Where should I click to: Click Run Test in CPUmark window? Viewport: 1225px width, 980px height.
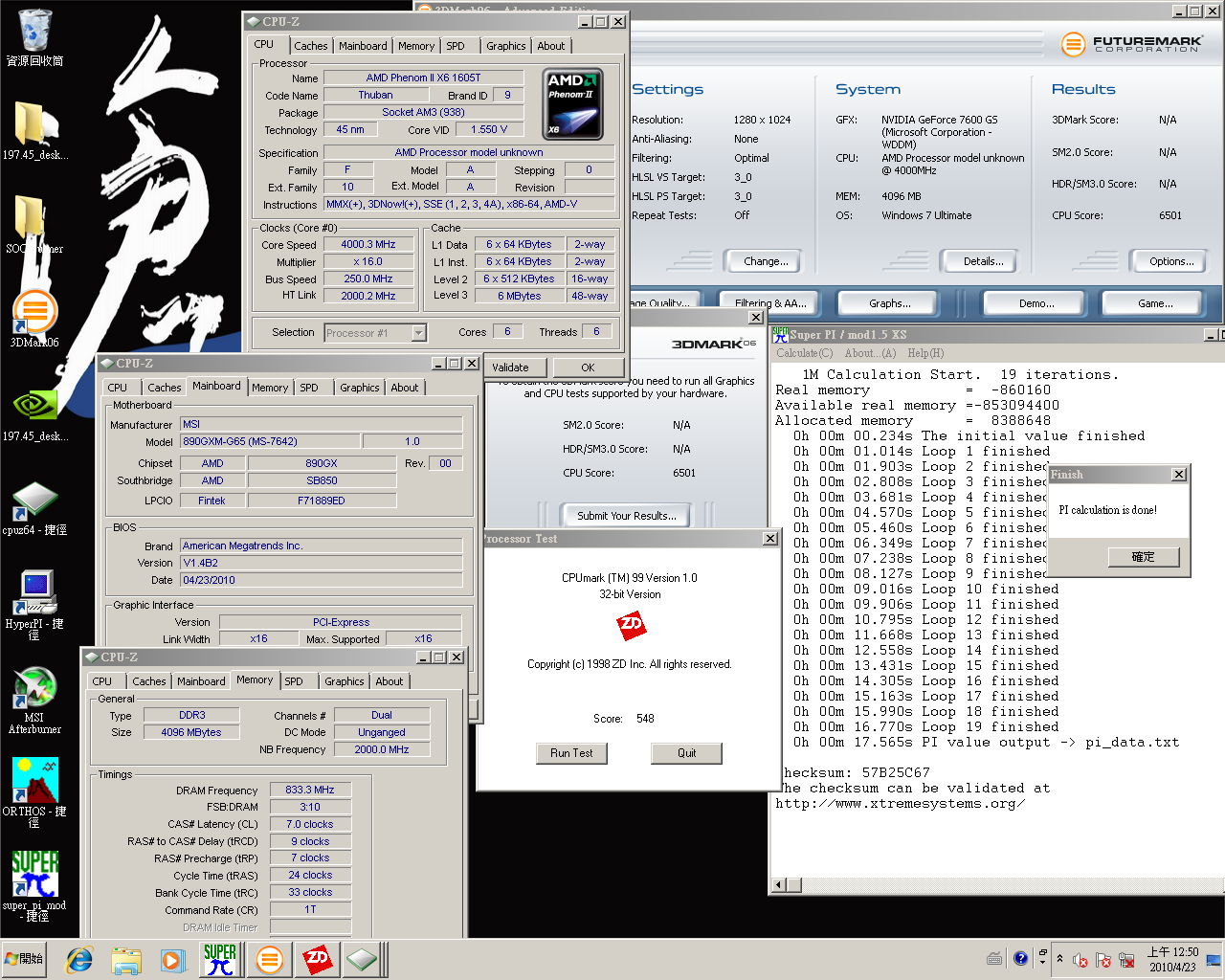(x=571, y=753)
